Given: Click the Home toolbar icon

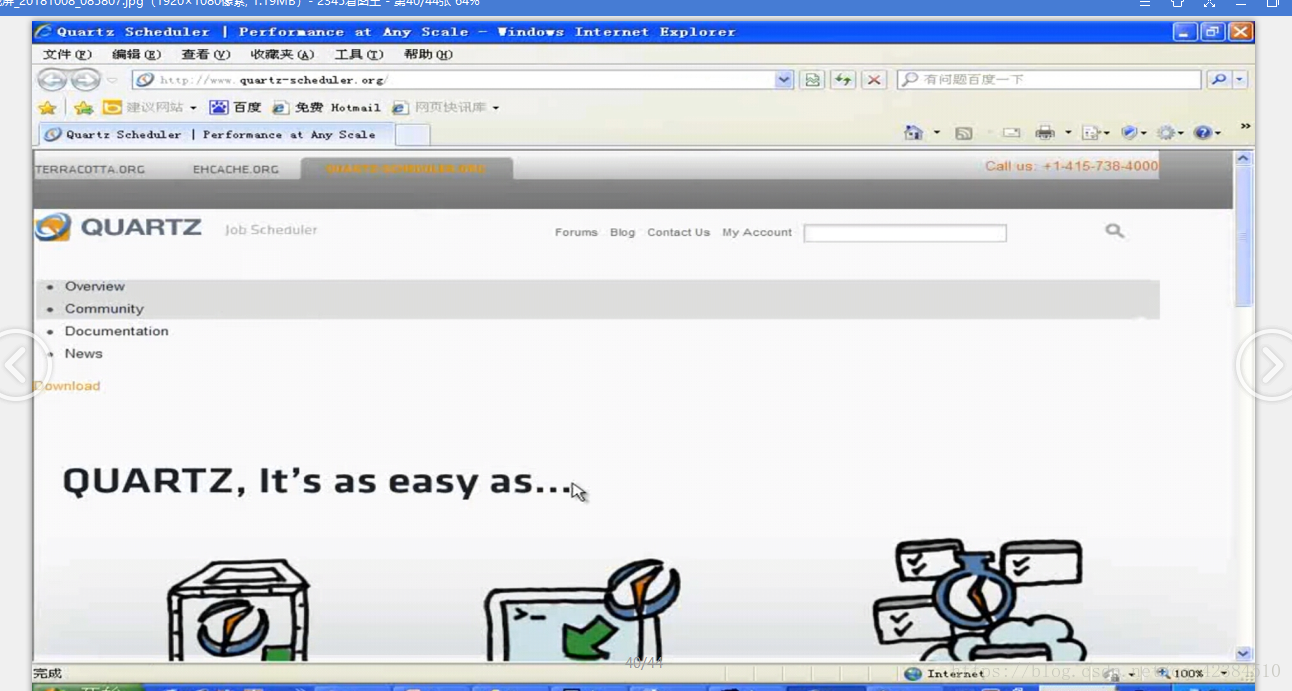Looking at the screenshot, I should tap(913, 133).
